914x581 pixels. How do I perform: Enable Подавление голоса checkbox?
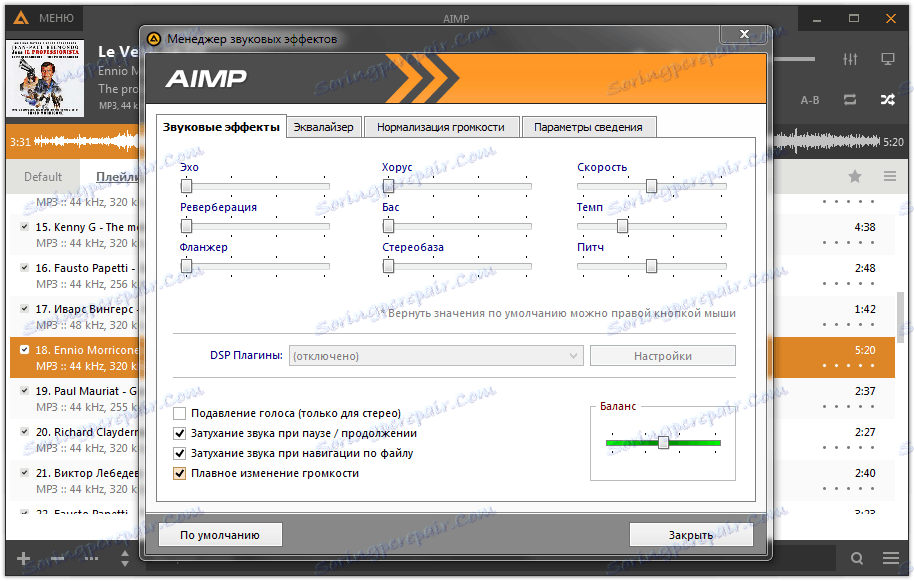click(179, 414)
